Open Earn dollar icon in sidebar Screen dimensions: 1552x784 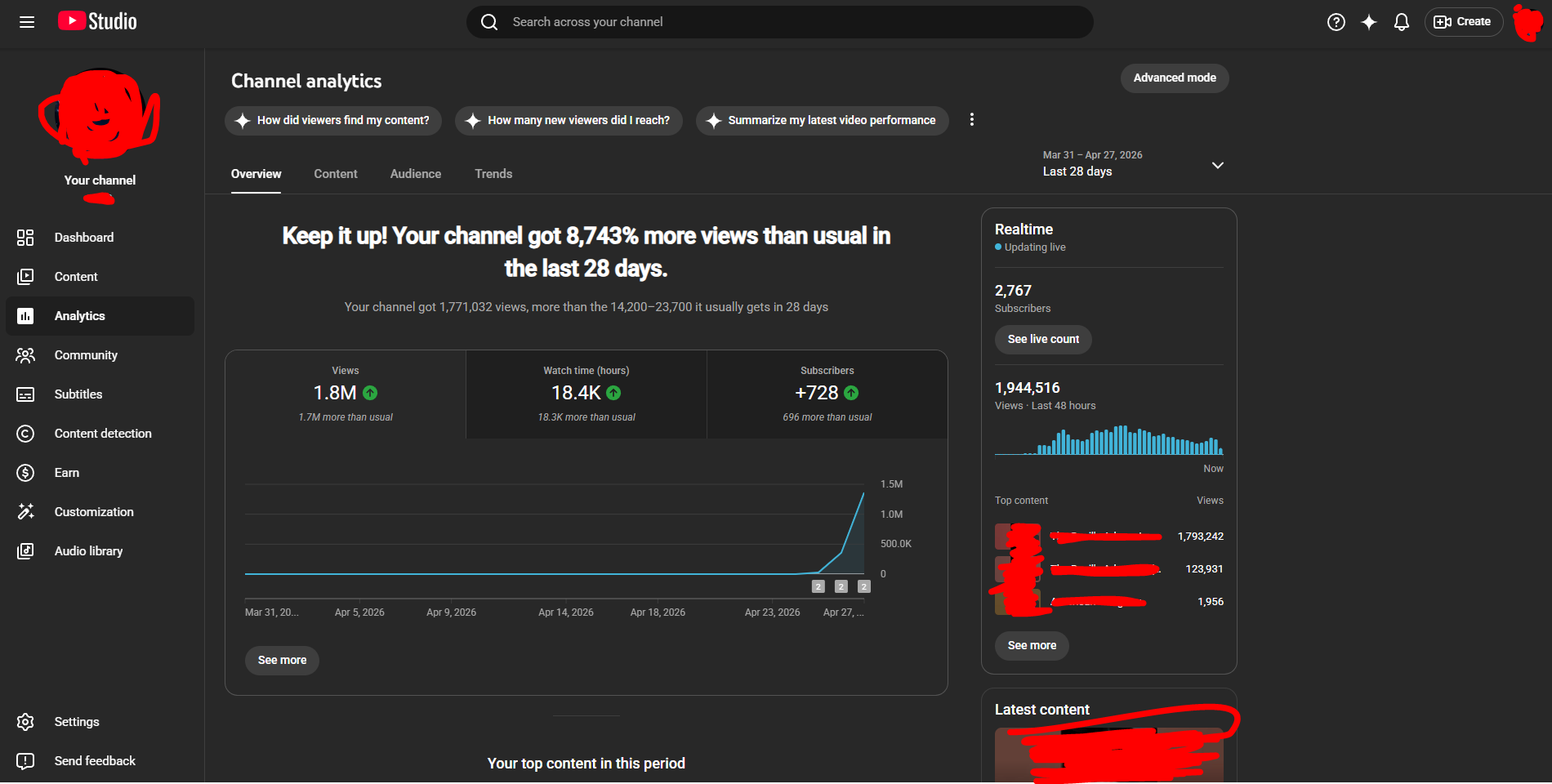[x=25, y=473]
